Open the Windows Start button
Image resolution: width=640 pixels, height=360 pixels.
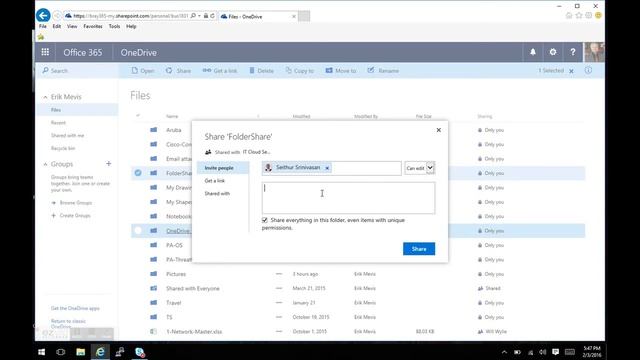42,352
